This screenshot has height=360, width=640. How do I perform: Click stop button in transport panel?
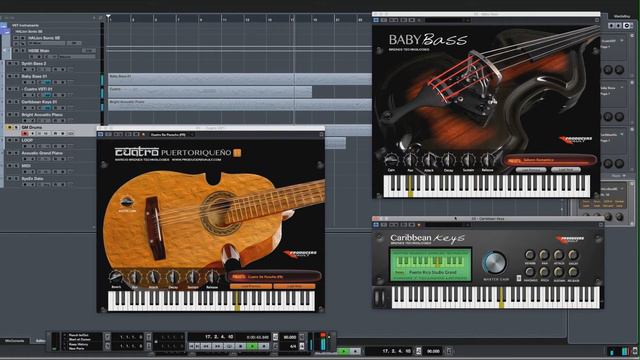(241, 346)
